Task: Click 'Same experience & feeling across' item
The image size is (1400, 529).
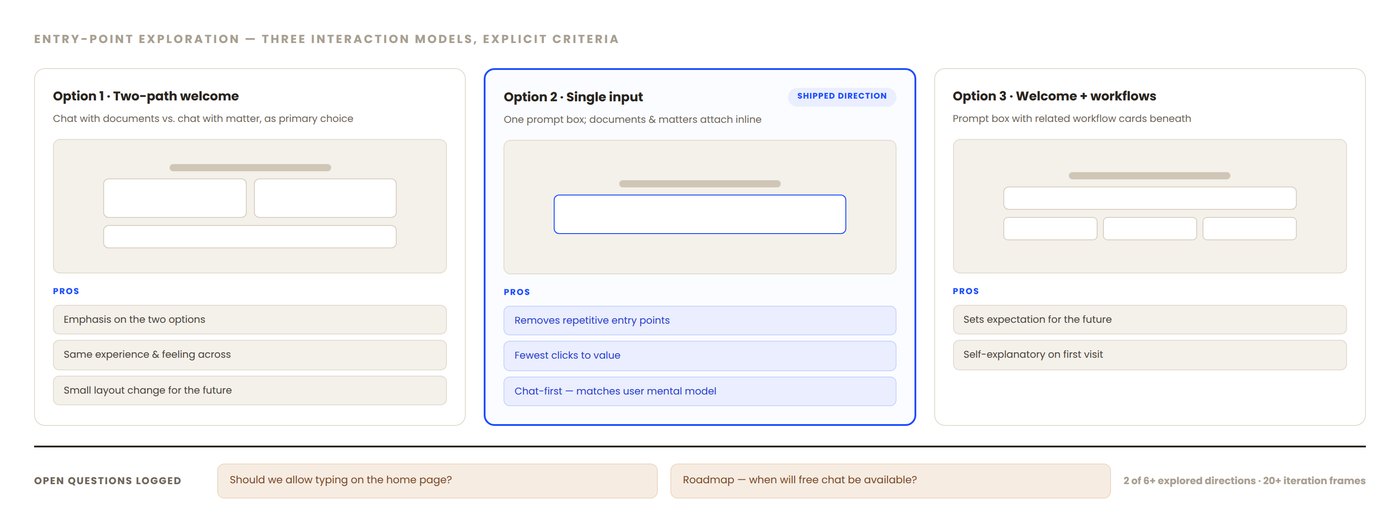Action: coord(250,355)
